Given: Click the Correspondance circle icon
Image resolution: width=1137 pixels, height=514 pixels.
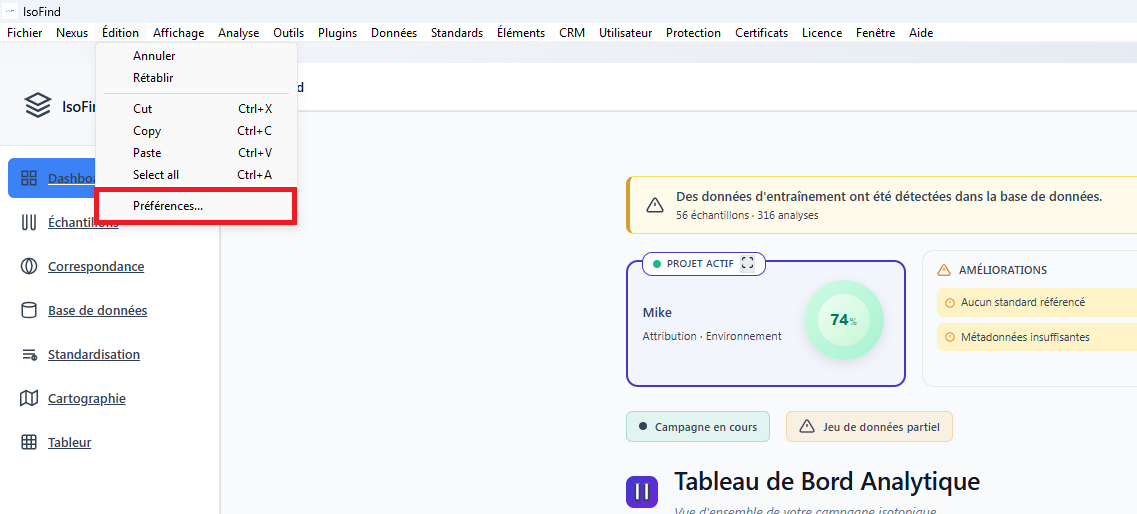Looking at the screenshot, I should point(29,266).
